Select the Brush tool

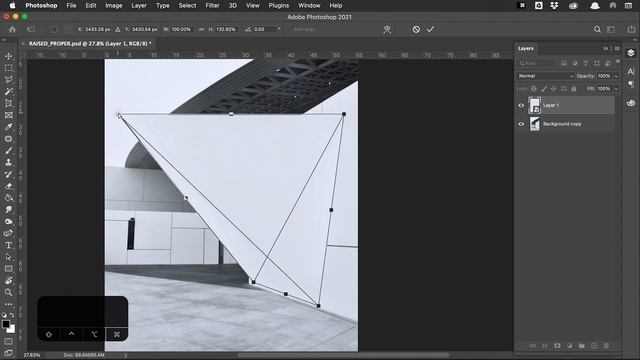(x=9, y=151)
